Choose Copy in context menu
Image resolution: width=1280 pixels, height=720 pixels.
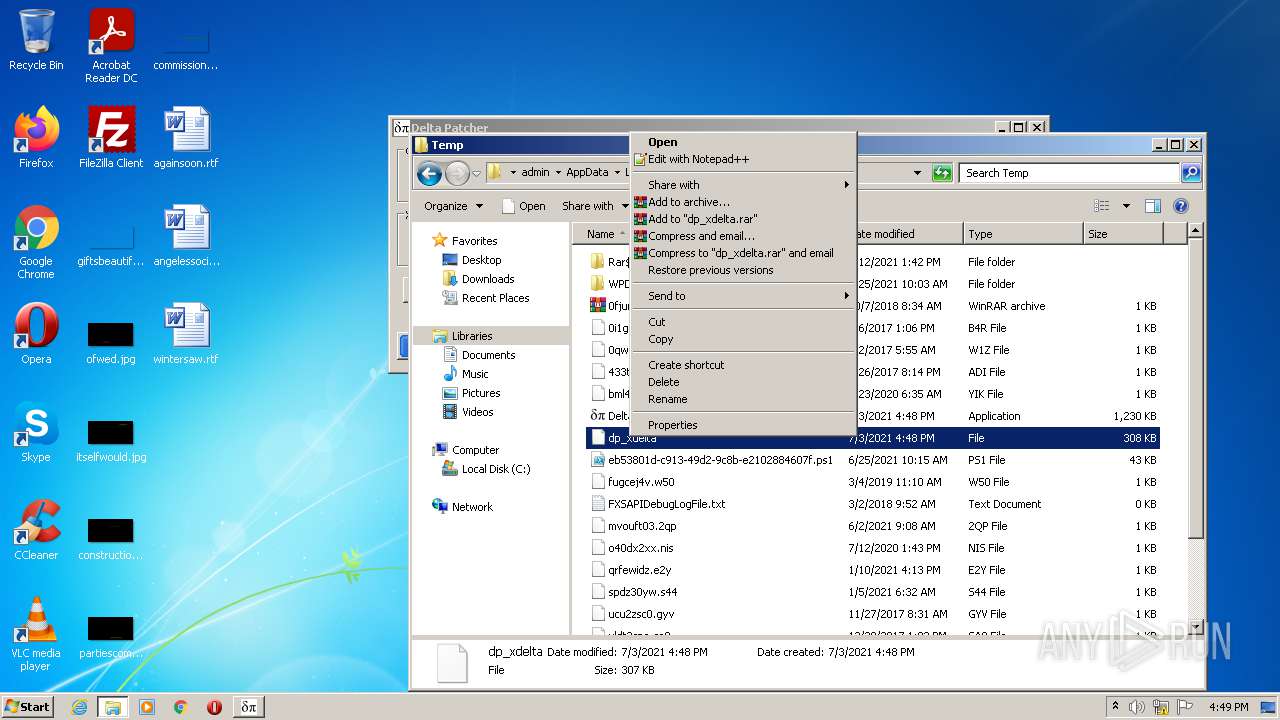(742, 339)
